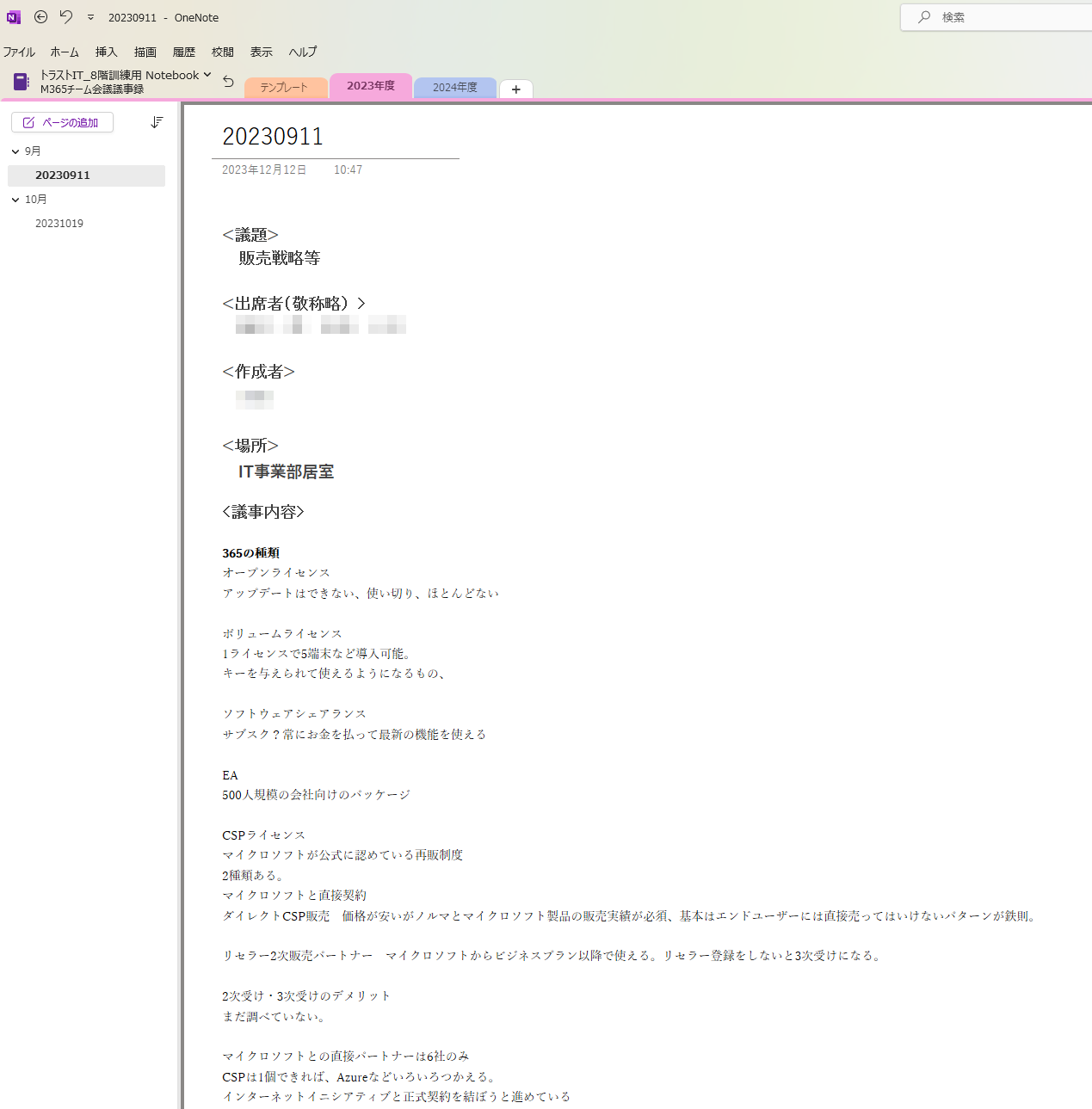
Task: Click the purple notebook icon
Action: click(22, 82)
